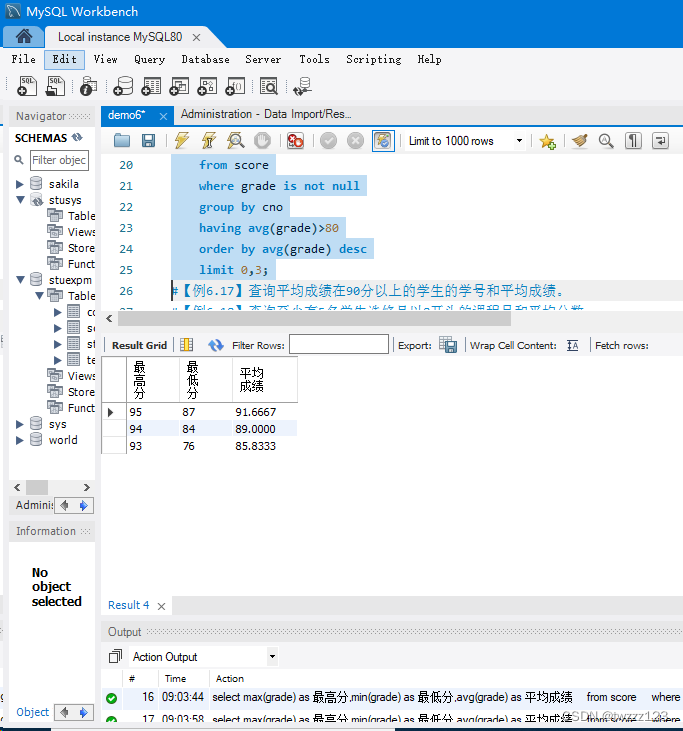The width and height of the screenshot is (683, 731).
Task: Expand the sakila schema
Action: 20,184
